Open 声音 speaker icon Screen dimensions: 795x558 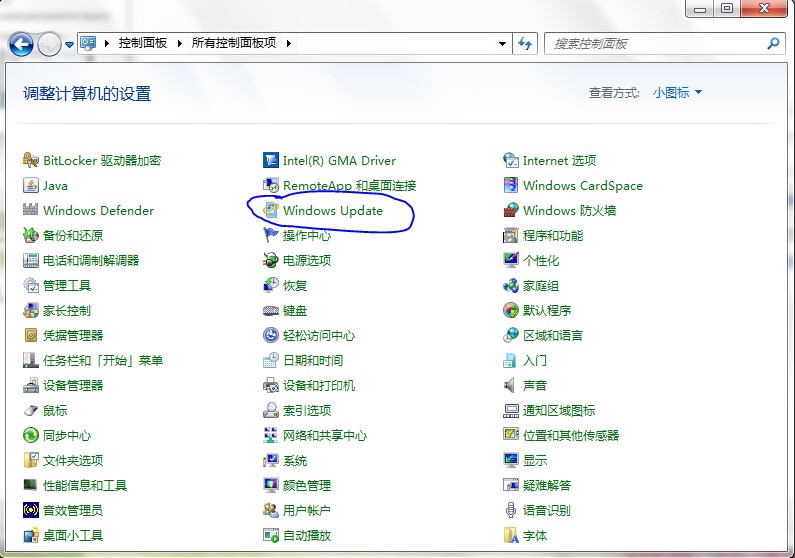point(511,385)
